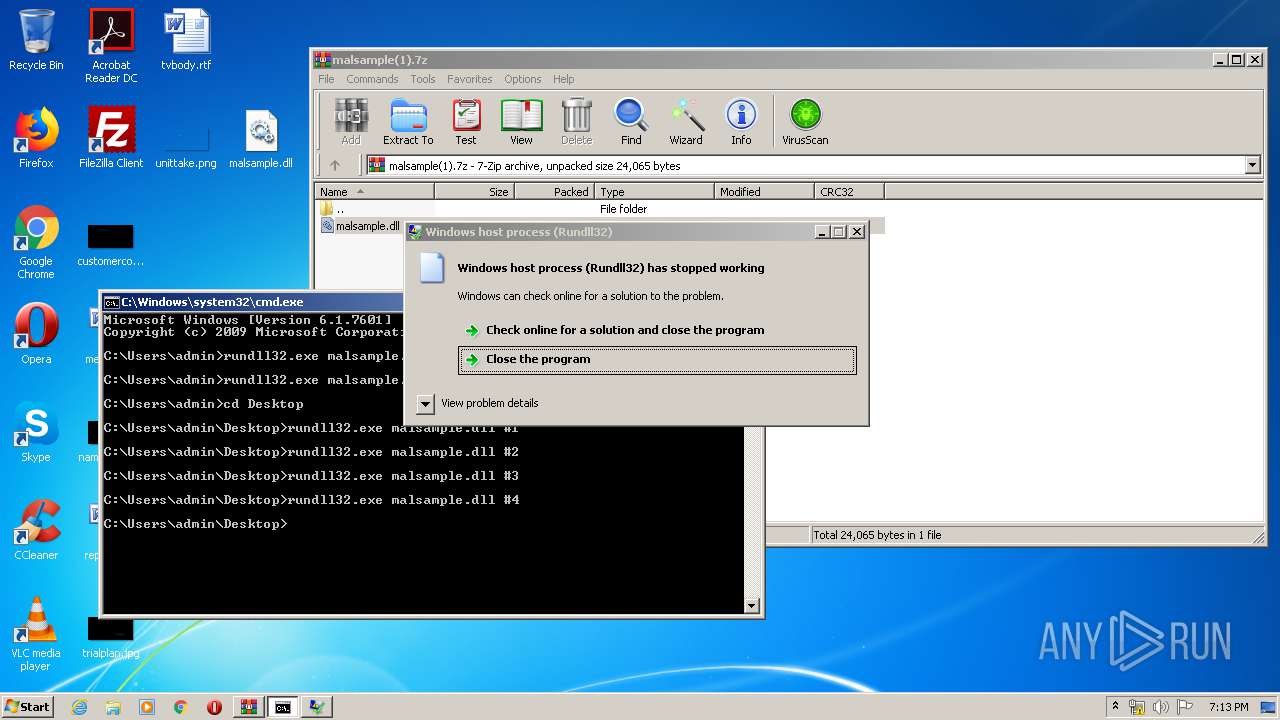1280x720 pixels.
Task: Sort files by Size column
Action: click(474, 192)
